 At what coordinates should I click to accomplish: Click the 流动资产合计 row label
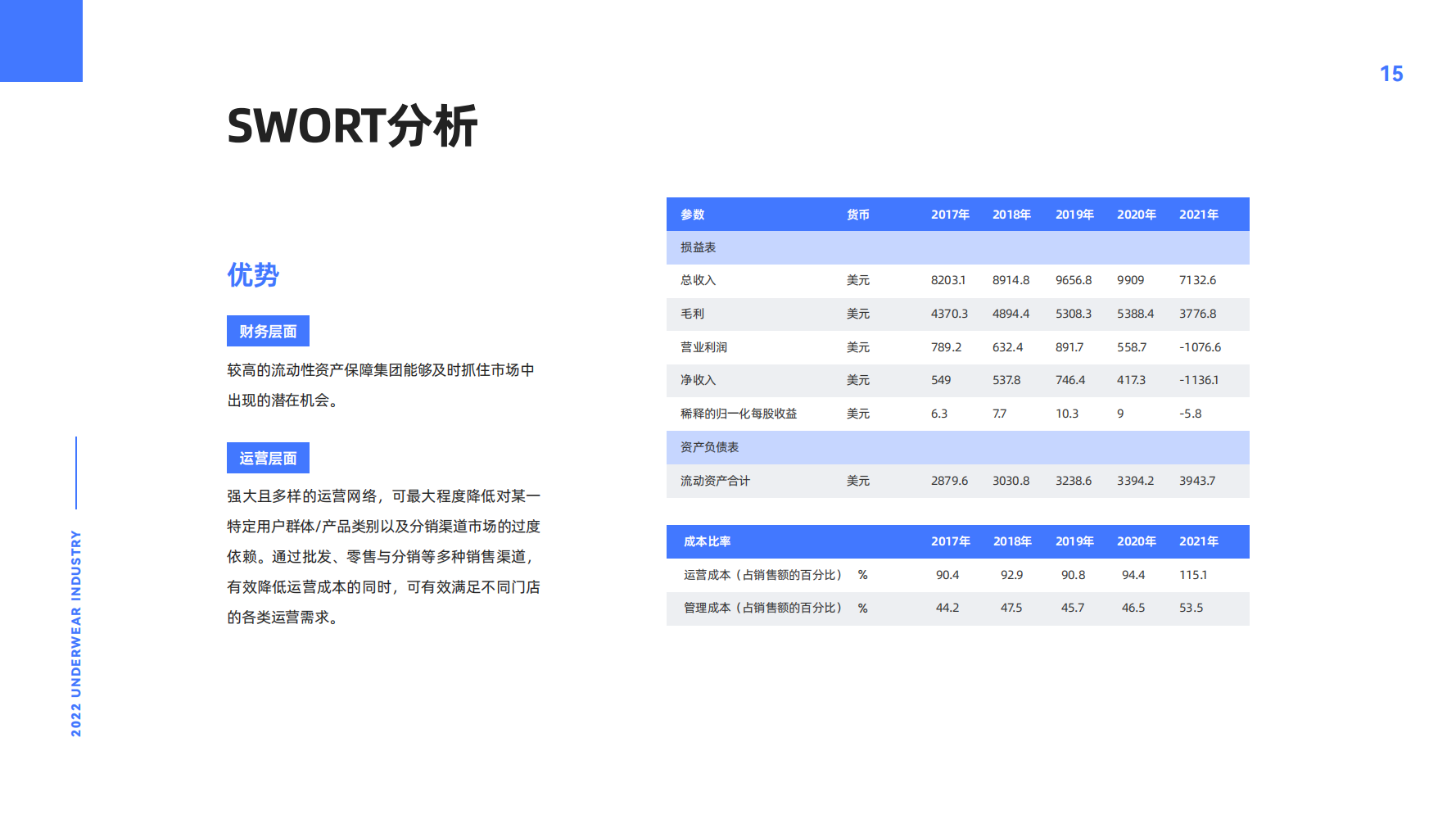(715, 481)
